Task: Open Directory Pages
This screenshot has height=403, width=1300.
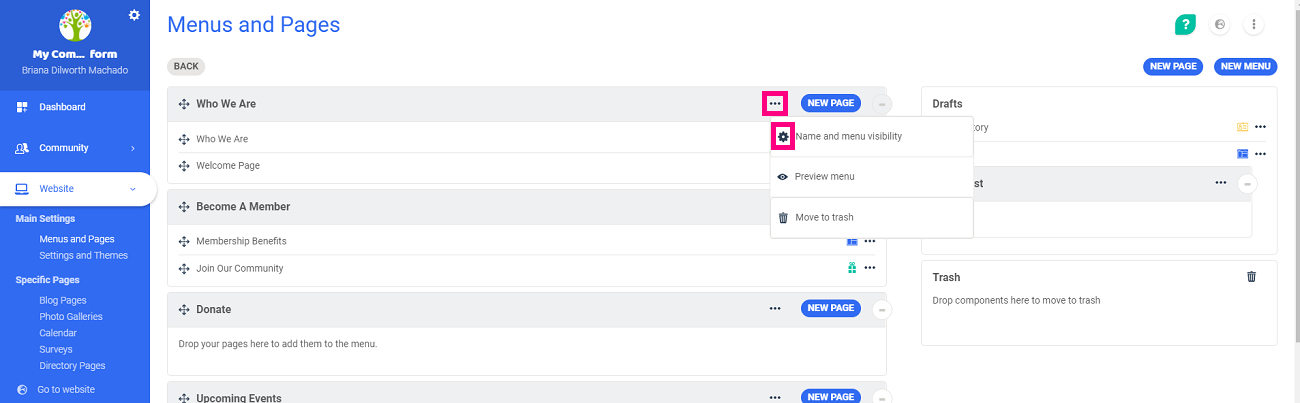Action: pyautogui.click(x=72, y=366)
